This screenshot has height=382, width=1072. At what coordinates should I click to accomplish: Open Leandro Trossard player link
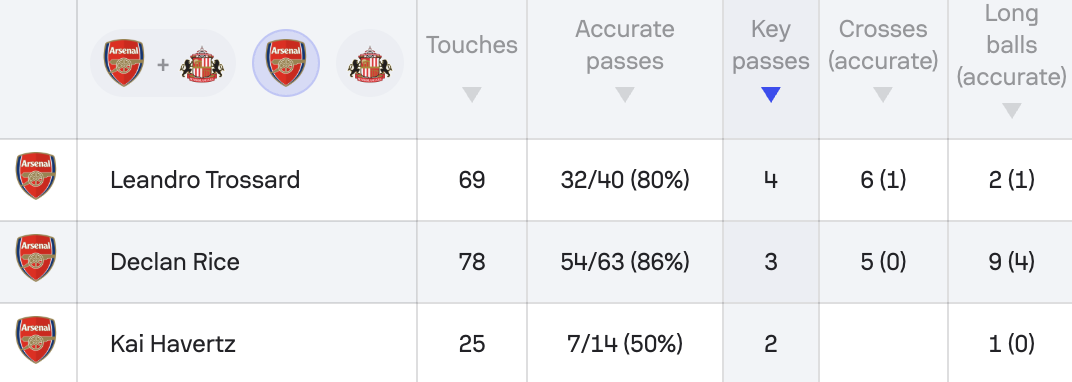coord(205,180)
